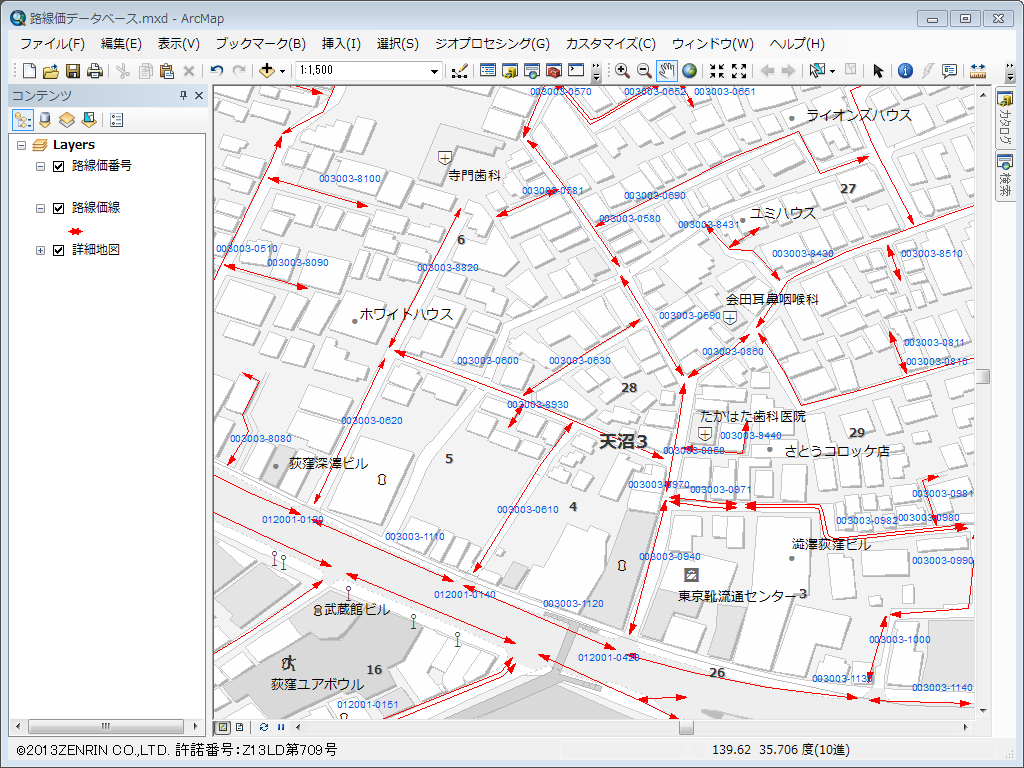This screenshot has height=768, width=1024.
Task: Click the Fixed Zoom In icon
Action: click(x=717, y=71)
